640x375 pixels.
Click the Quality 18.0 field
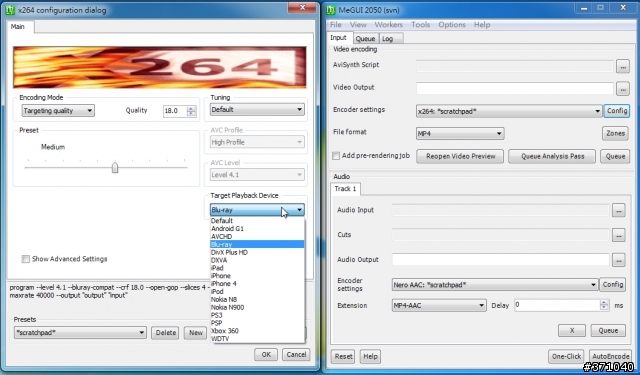tap(175, 111)
